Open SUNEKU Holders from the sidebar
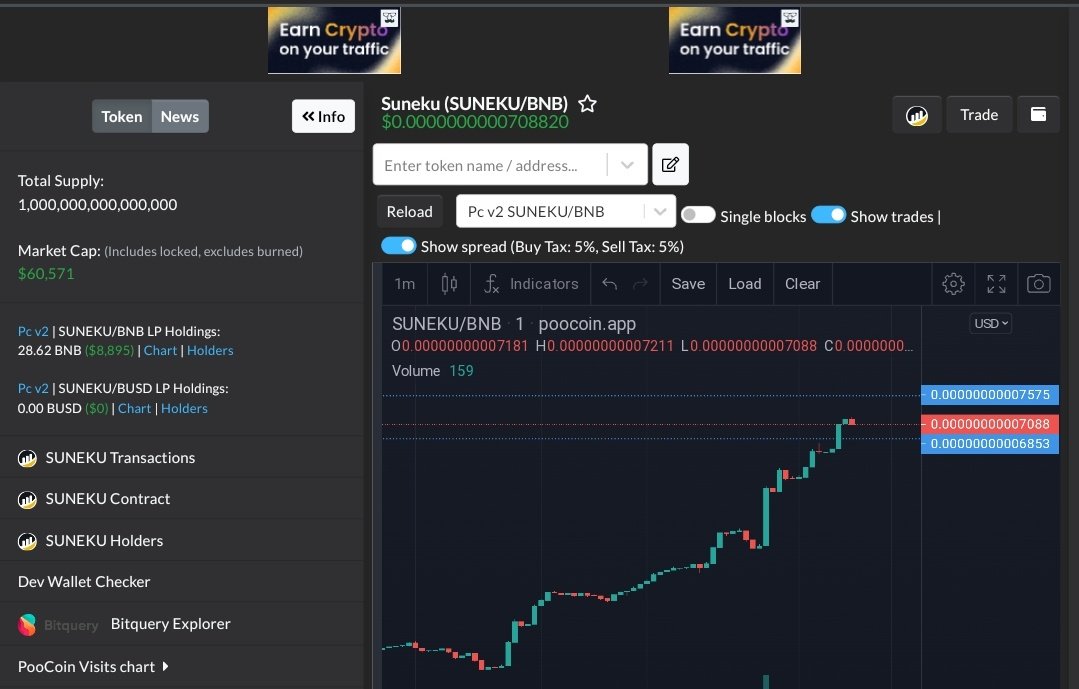This screenshot has height=689, width=1079. 106,539
